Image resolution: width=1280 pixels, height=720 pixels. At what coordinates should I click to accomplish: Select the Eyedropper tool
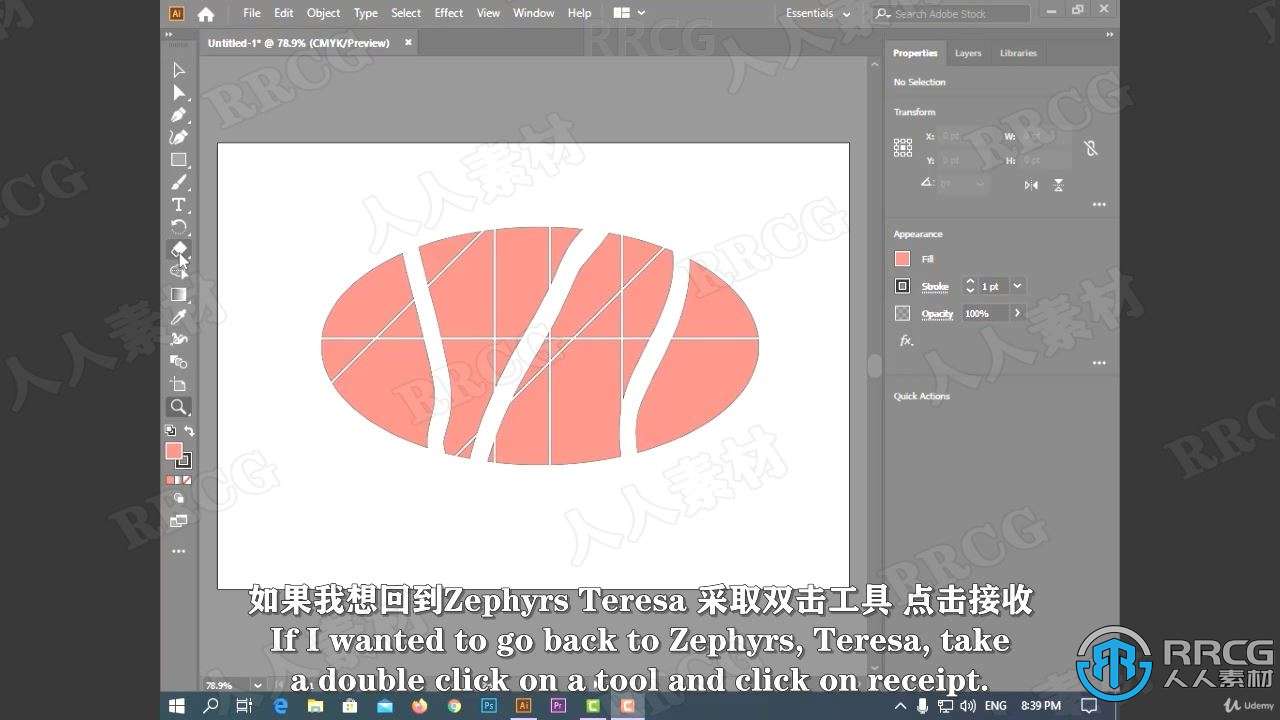(x=178, y=317)
